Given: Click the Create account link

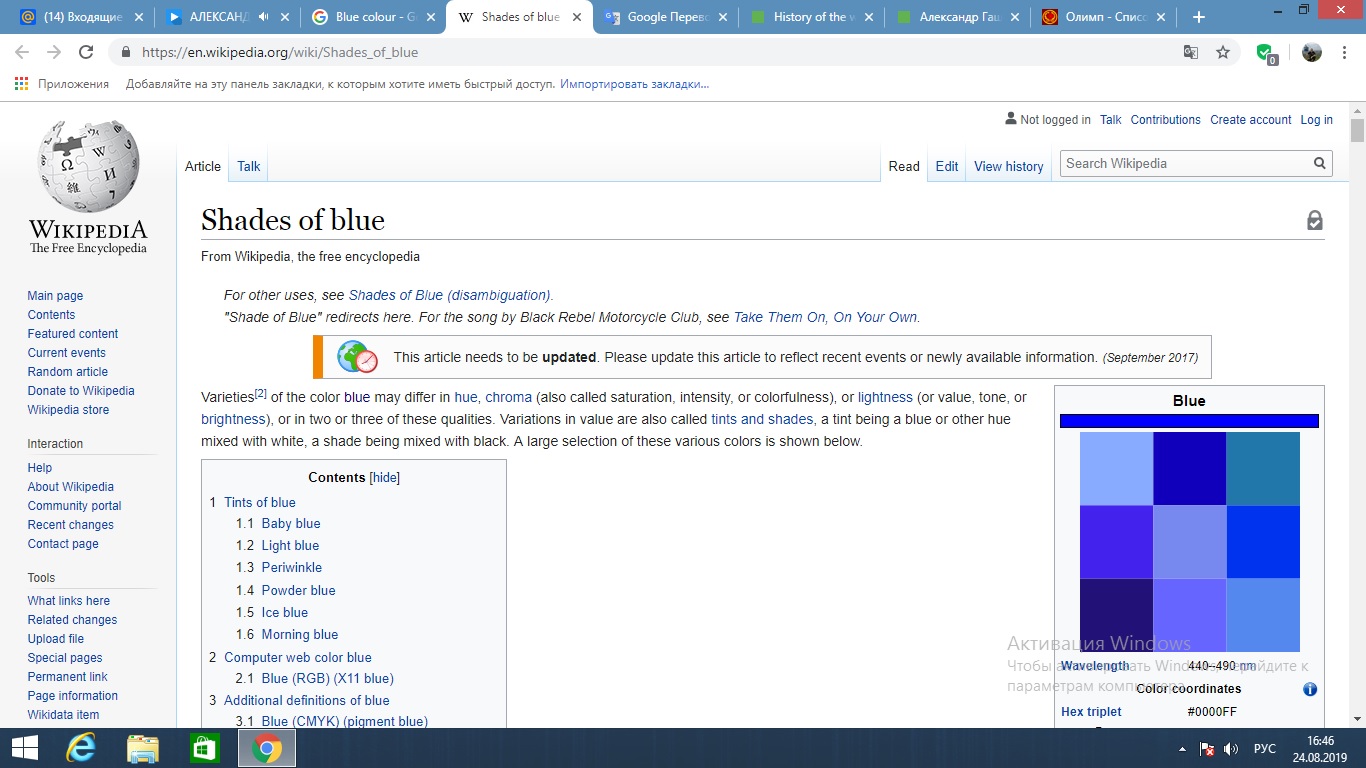Looking at the screenshot, I should pos(1251,119).
